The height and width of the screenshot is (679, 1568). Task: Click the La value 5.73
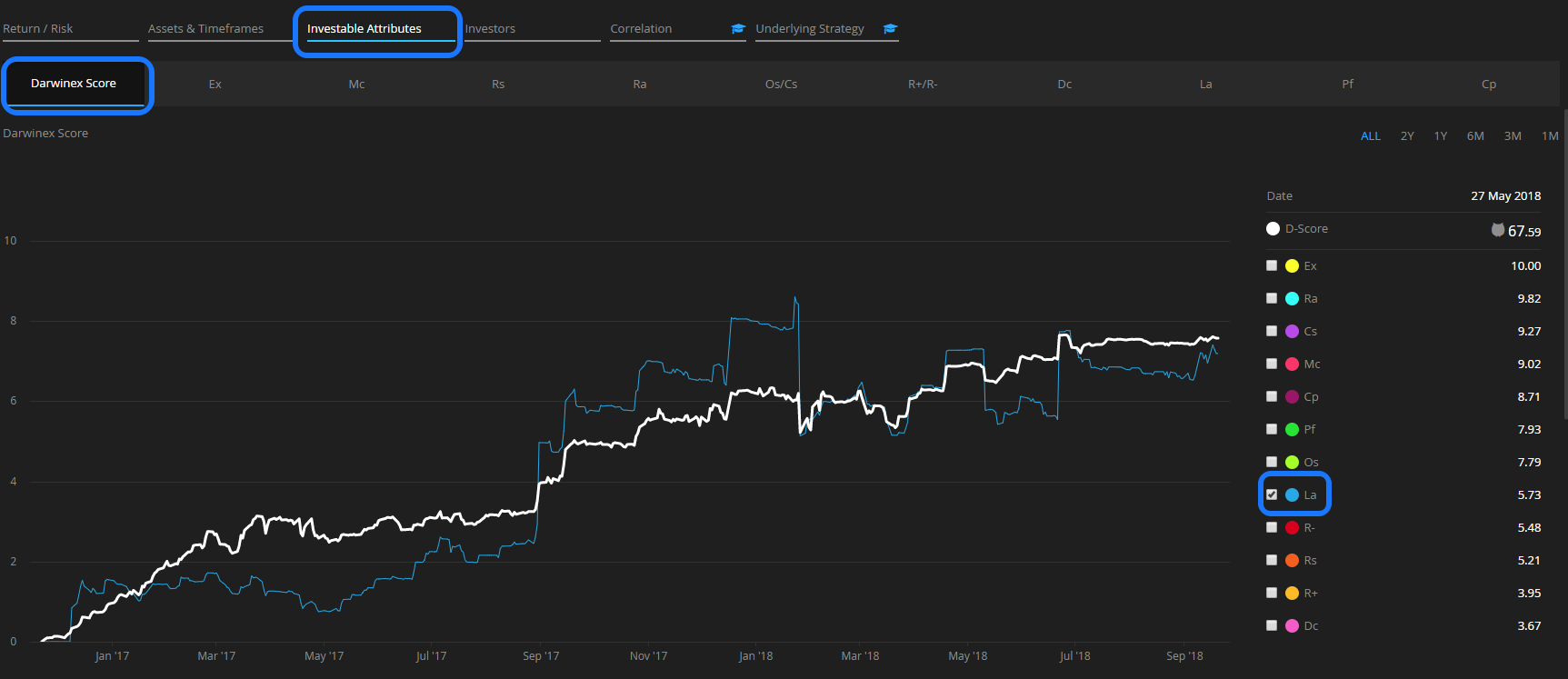coord(1529,494)
